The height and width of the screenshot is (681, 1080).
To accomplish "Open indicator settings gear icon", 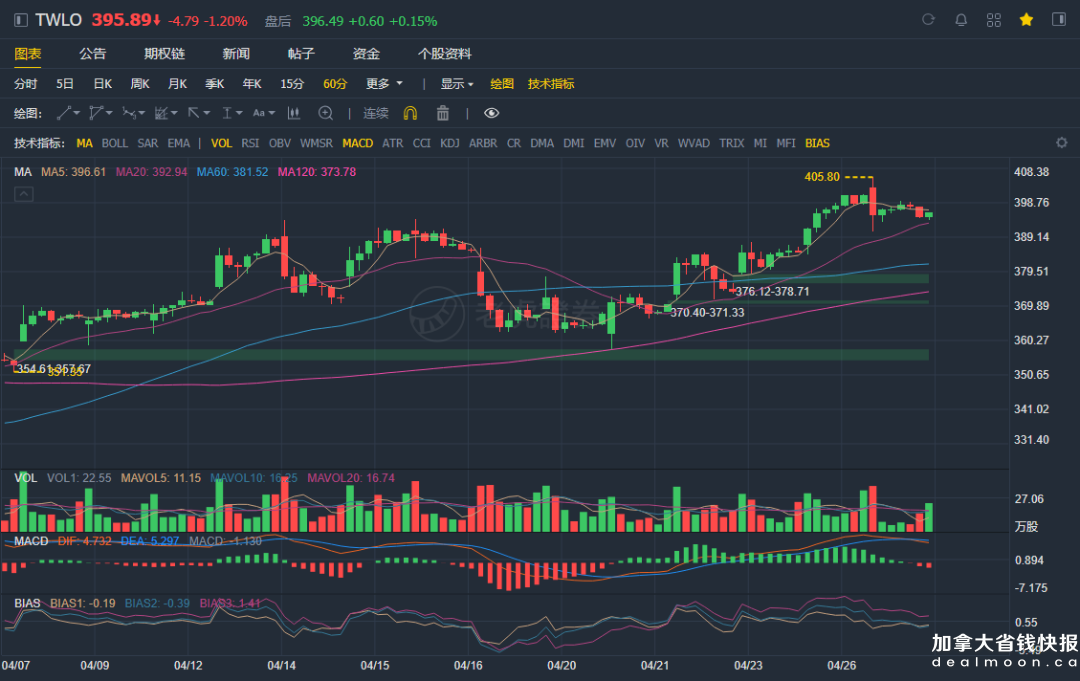I will pos(1061,143).
